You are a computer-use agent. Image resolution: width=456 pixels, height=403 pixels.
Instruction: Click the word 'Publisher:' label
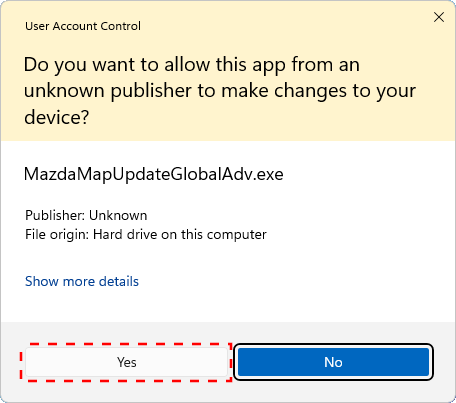pos(55,215)
